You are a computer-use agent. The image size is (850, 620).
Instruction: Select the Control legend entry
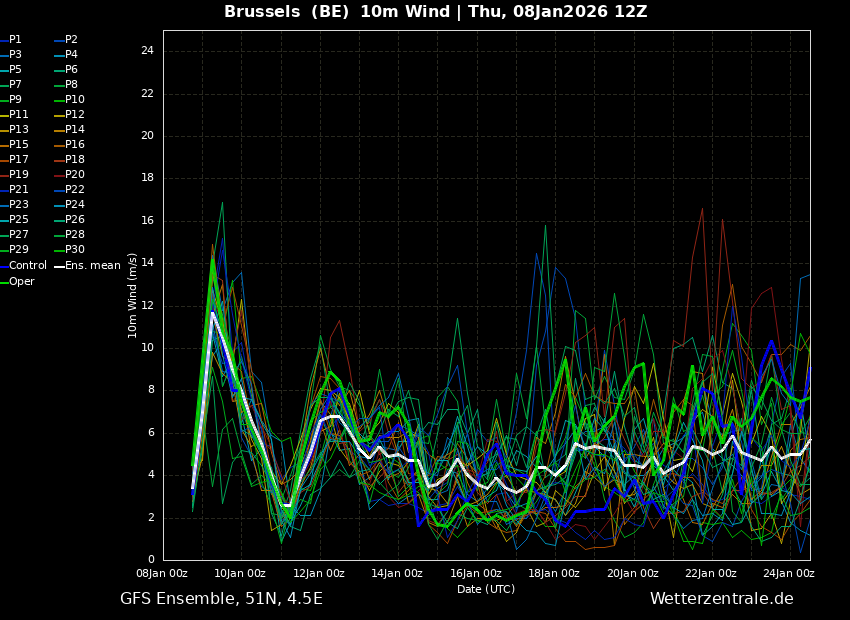[x=28, y=266]
